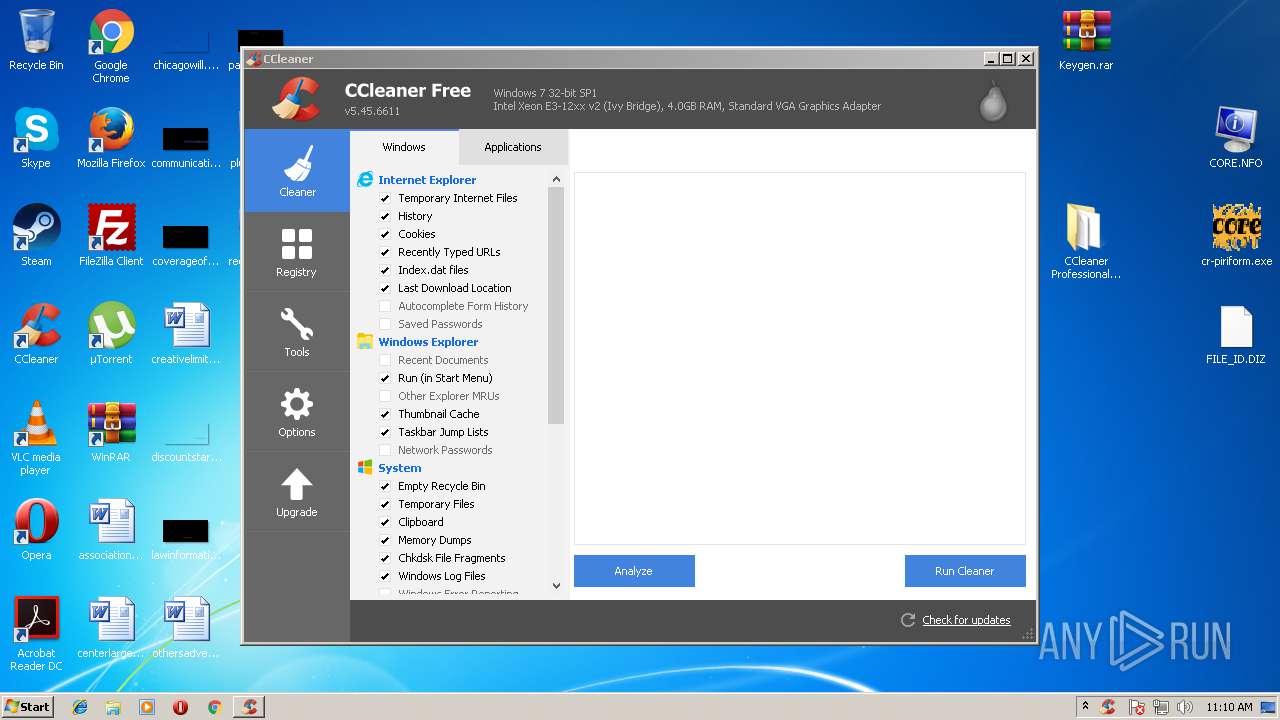The height and width of the screenshot is (720, 1280).
Task: Select FileZilla Client desktop shortcut
Action: pyautogui.click(x=111, y=236)
